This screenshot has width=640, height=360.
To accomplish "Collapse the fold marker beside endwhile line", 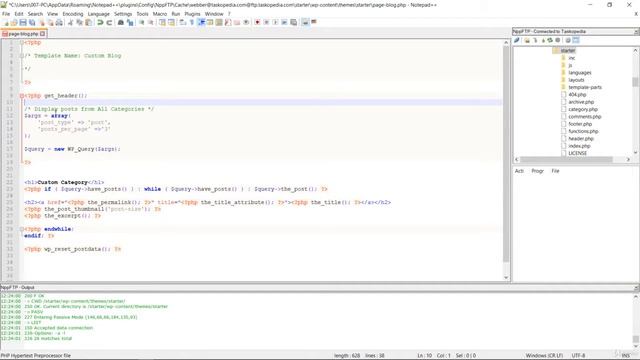I will click(22, 229).
